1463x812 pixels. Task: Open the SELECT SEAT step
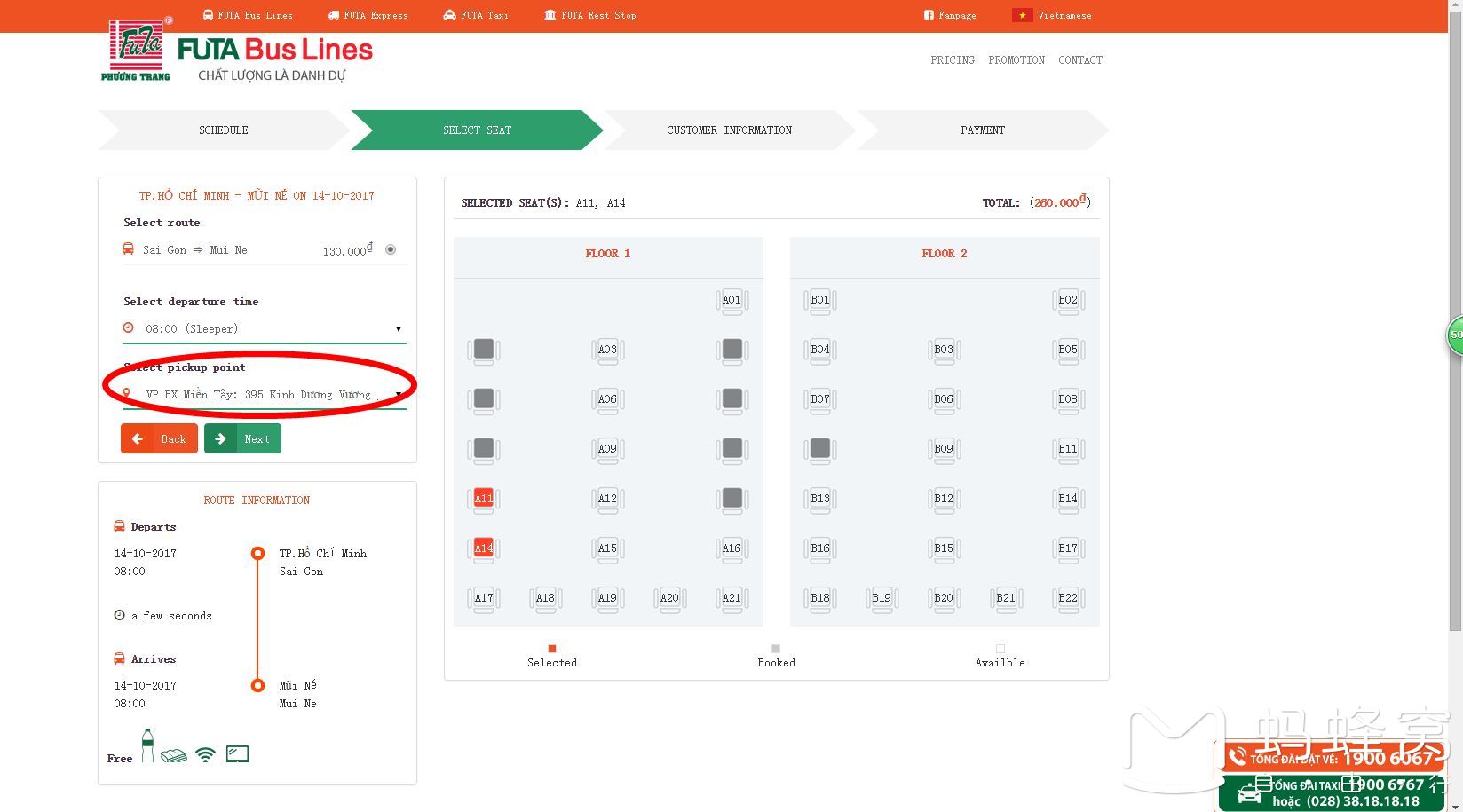(478, 130)
